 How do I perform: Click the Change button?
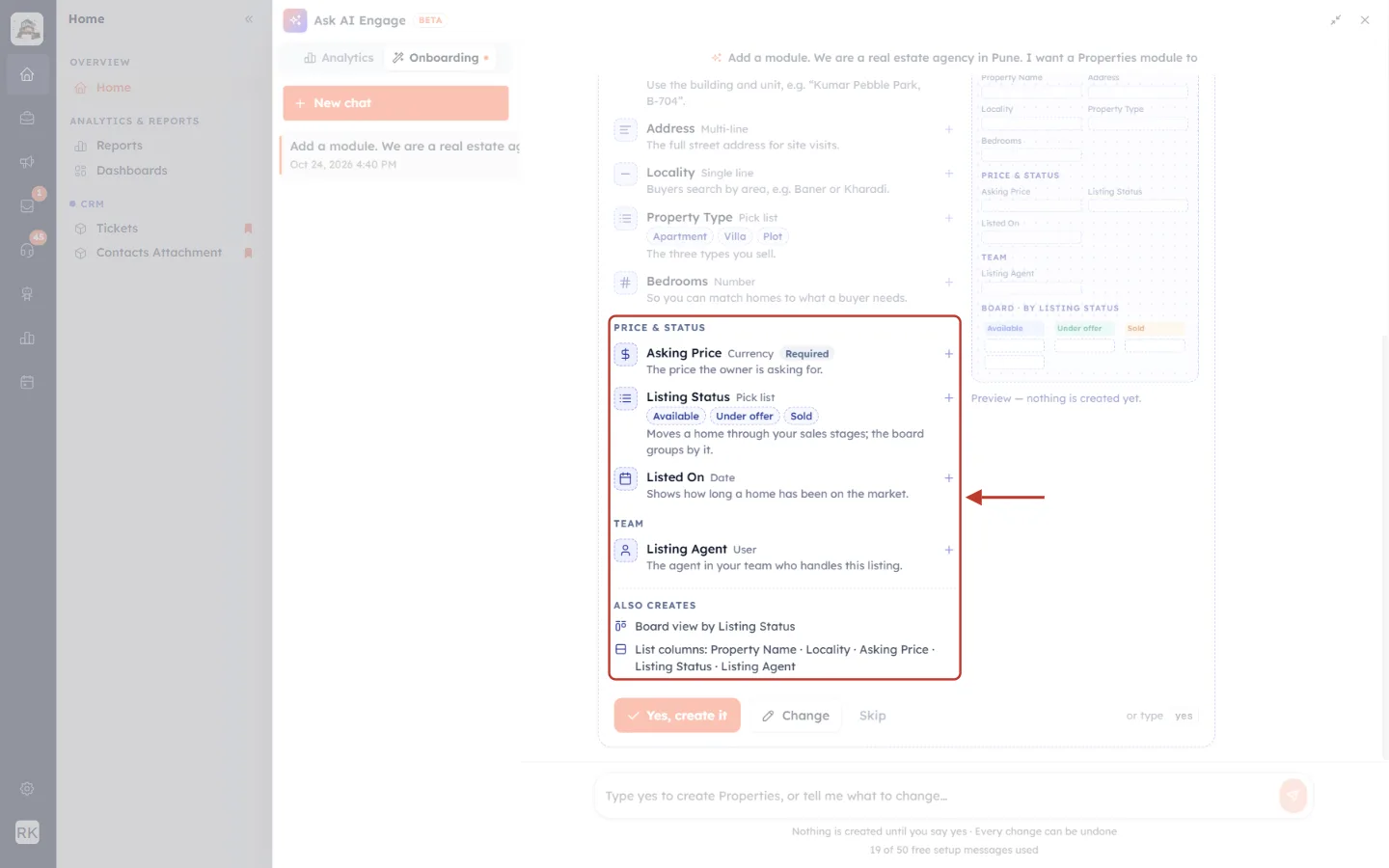coord(796,716)
